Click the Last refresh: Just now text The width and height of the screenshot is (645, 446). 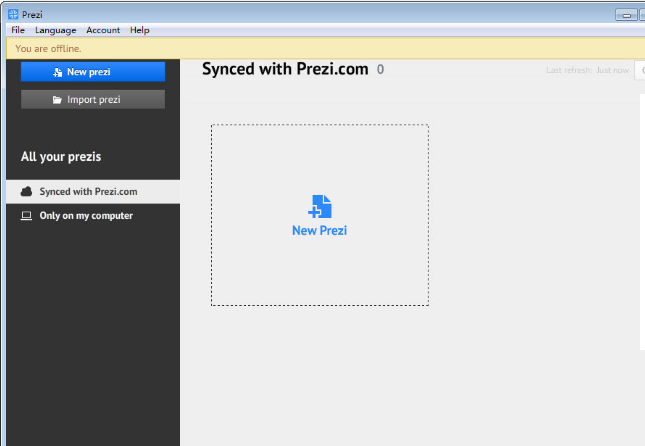pyautogui.click(x=587, y=70)
